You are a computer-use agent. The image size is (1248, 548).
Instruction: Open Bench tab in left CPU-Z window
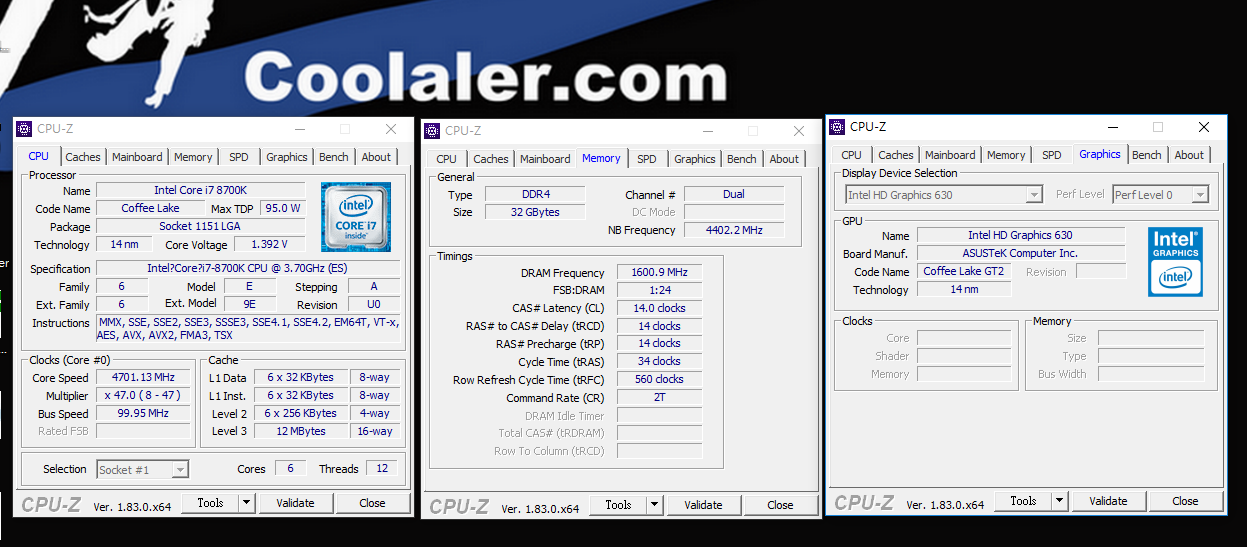[334, 157]
